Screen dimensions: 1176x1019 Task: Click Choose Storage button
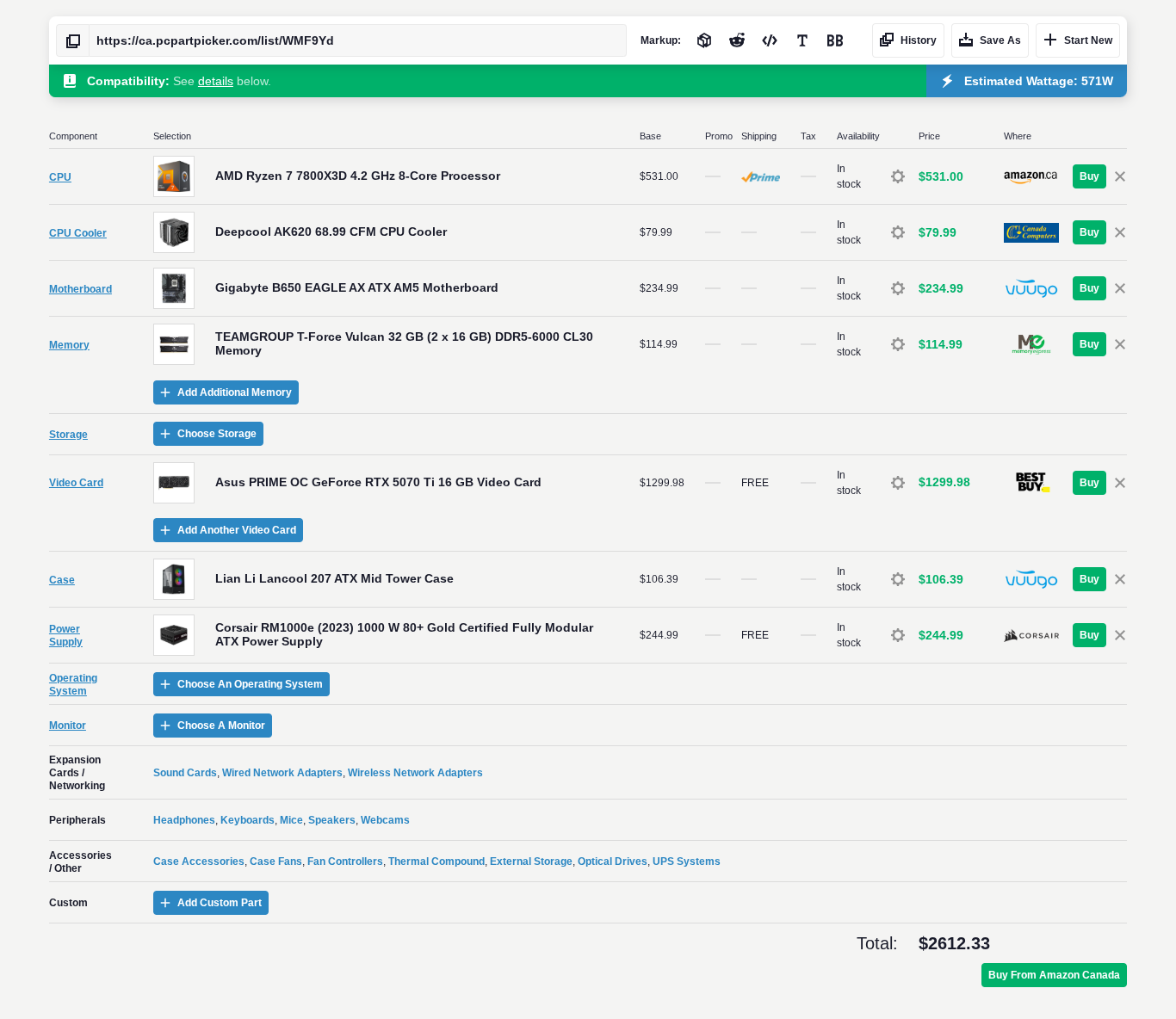pyautogui.click(x=208, y=434)
